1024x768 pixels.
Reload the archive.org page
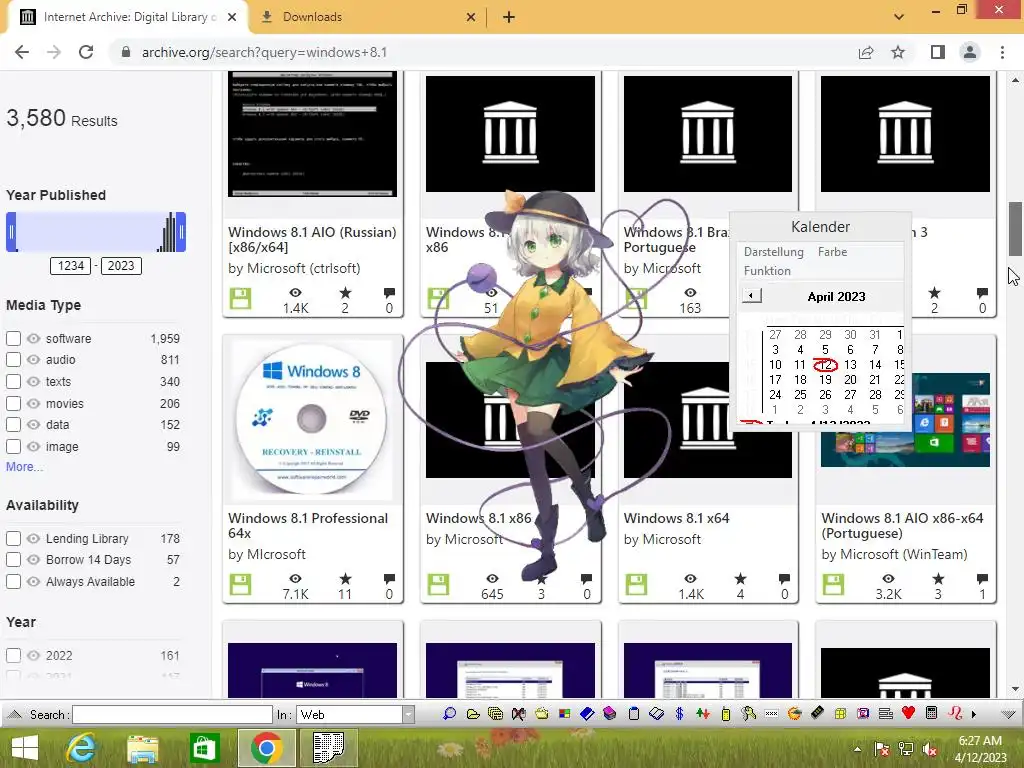pos(86,52)
